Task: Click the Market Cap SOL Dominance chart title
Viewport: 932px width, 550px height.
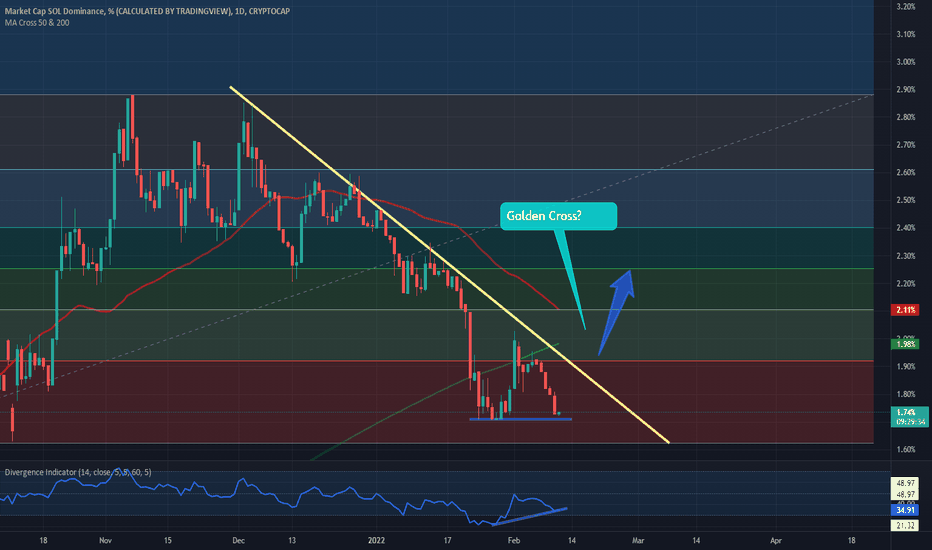Action: [x=147, y=11]
